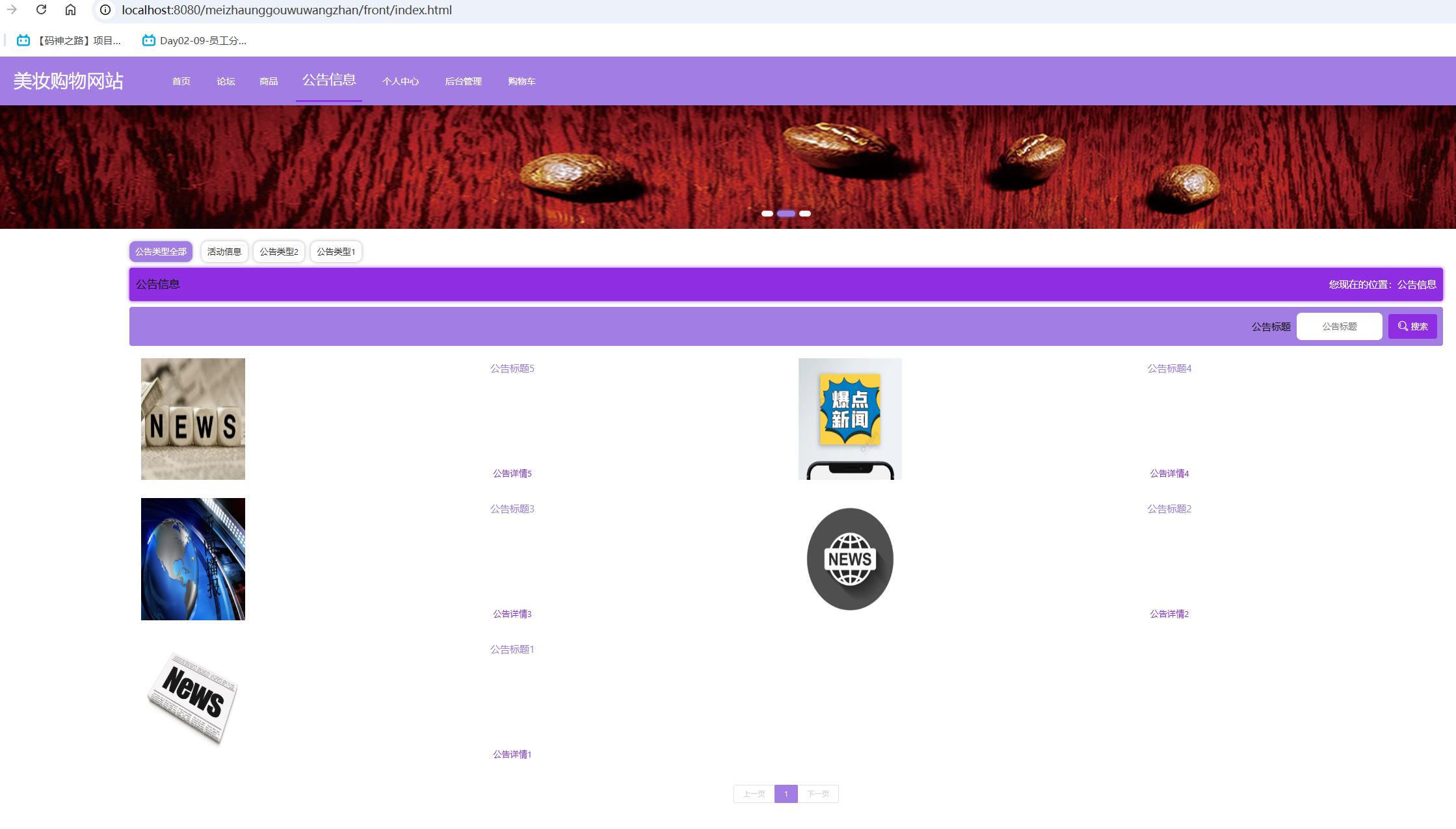Select the first carousel indicator dot

click(x=767, y=213)
